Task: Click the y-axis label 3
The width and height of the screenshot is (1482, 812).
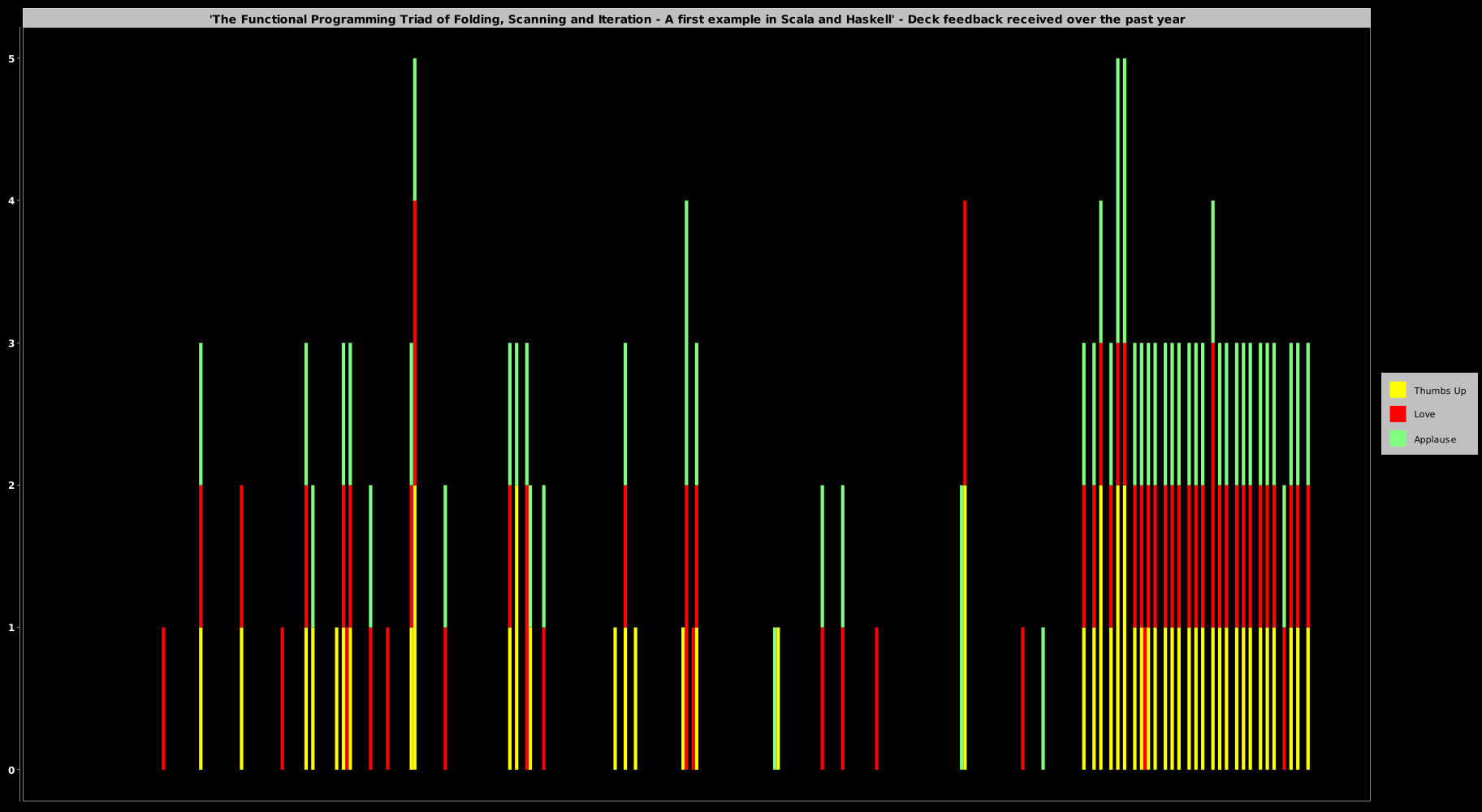Action: [11, 343]
